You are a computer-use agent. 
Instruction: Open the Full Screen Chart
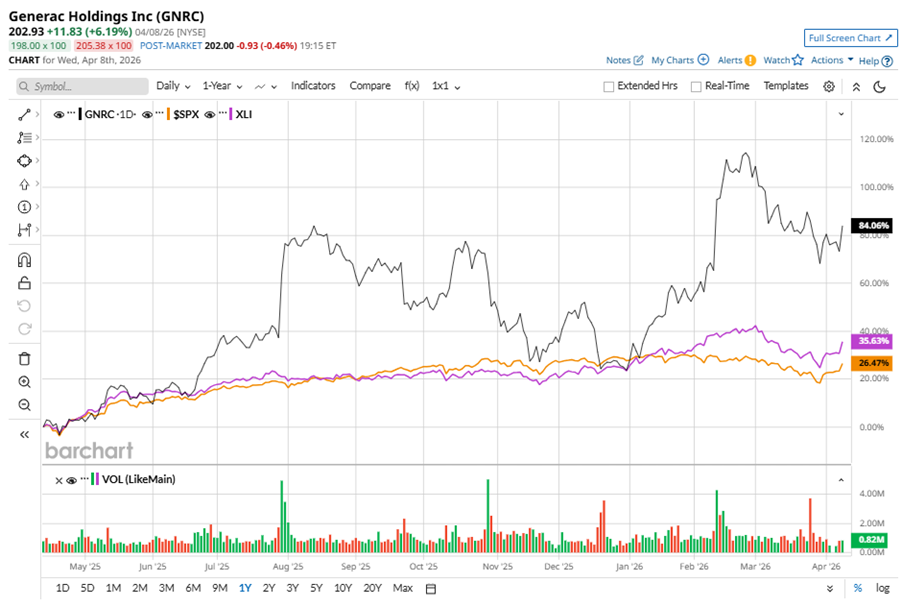coord(850,38)
